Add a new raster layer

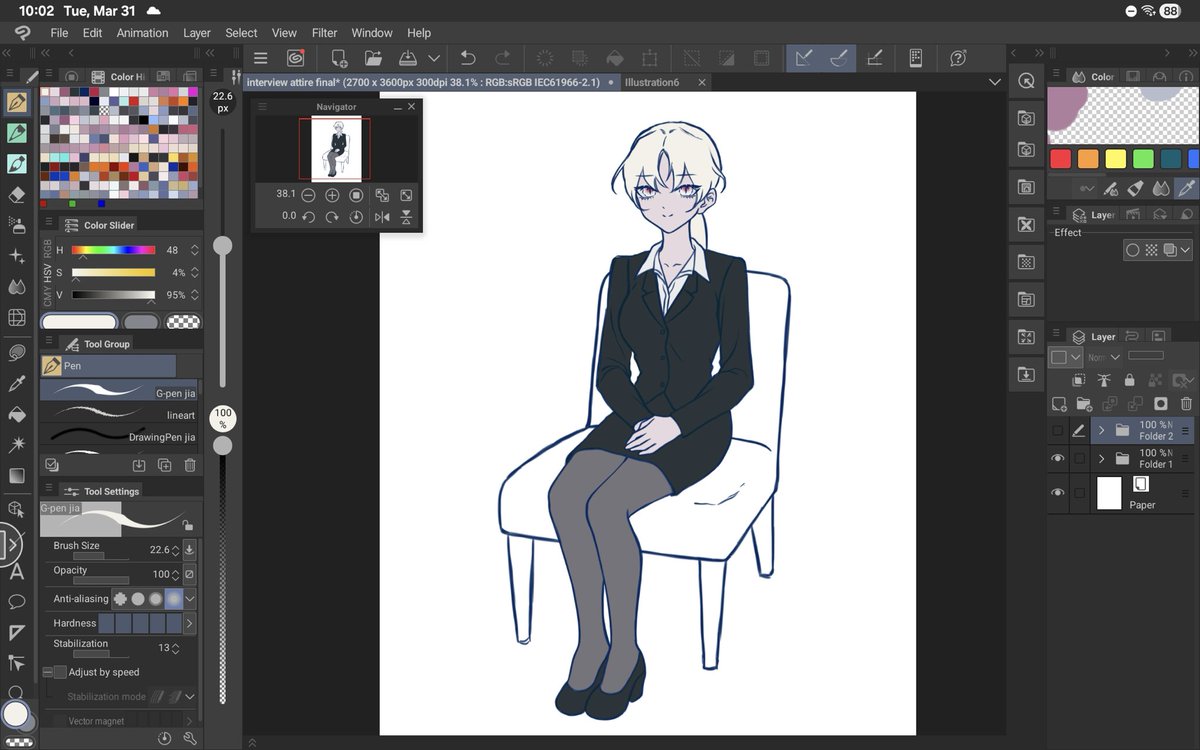point(1058,404)
